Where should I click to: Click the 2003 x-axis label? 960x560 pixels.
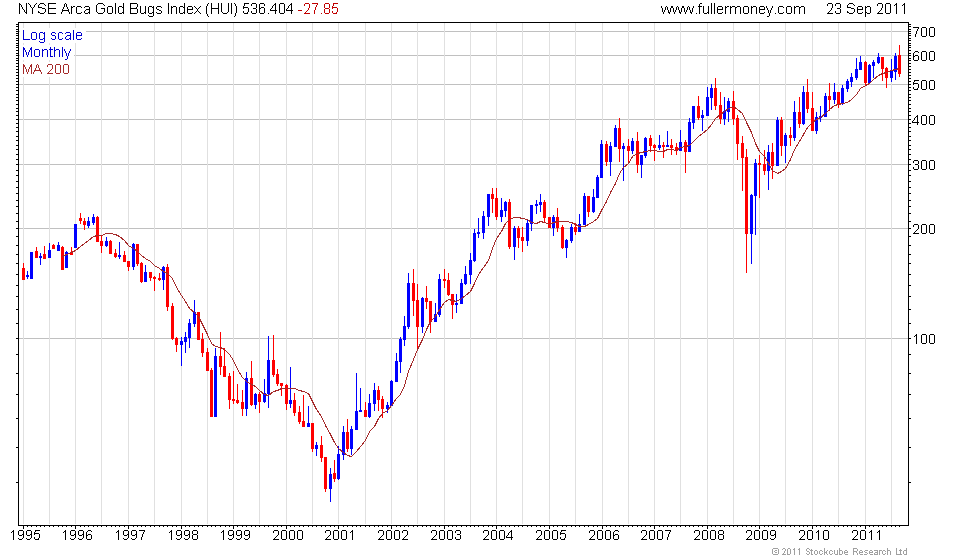tap(446, 536)
